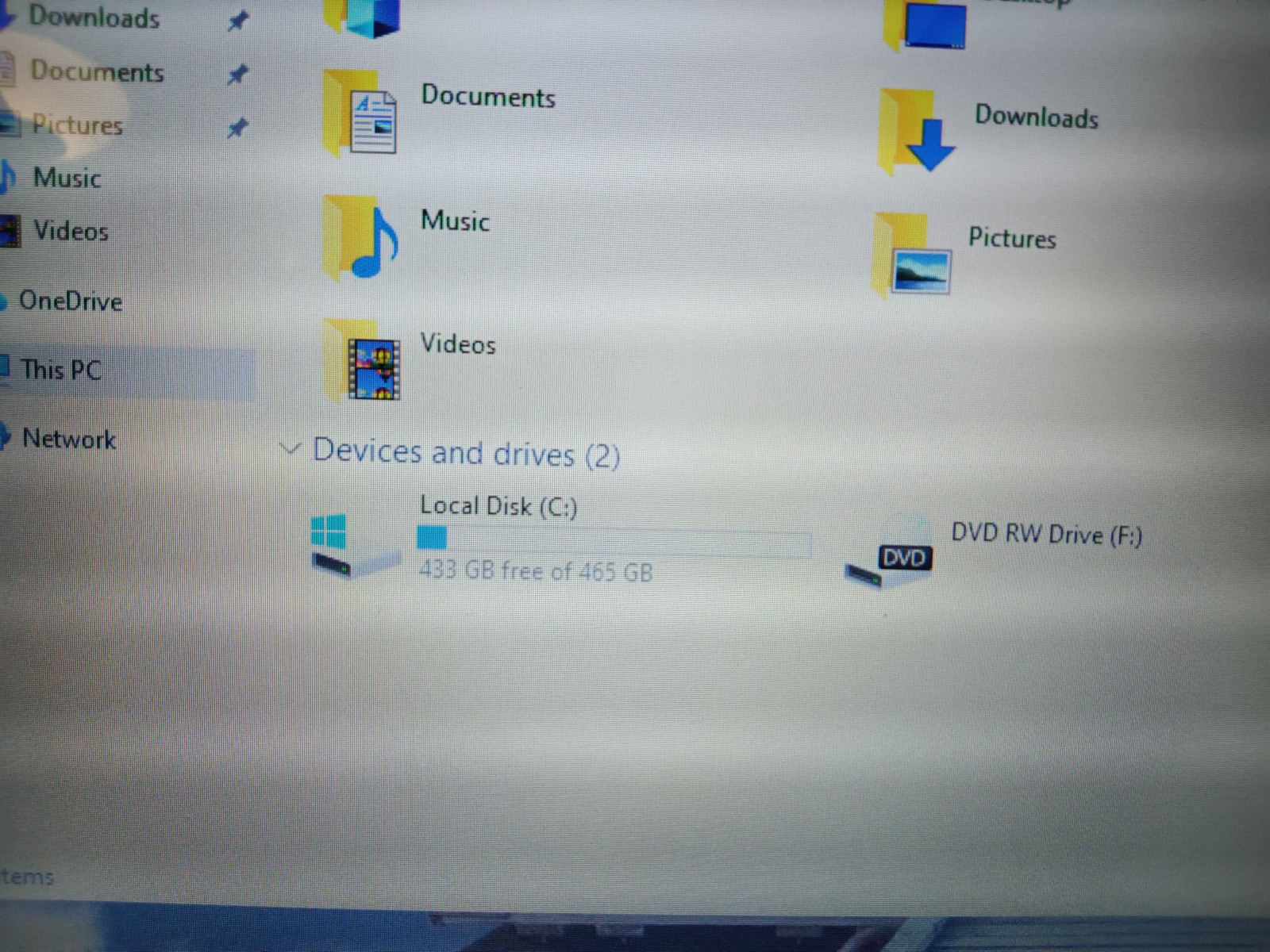Unpin Downloads via its pin icon in sidebar
Viewport: 1270px width, 952px height.
[237, 21]
